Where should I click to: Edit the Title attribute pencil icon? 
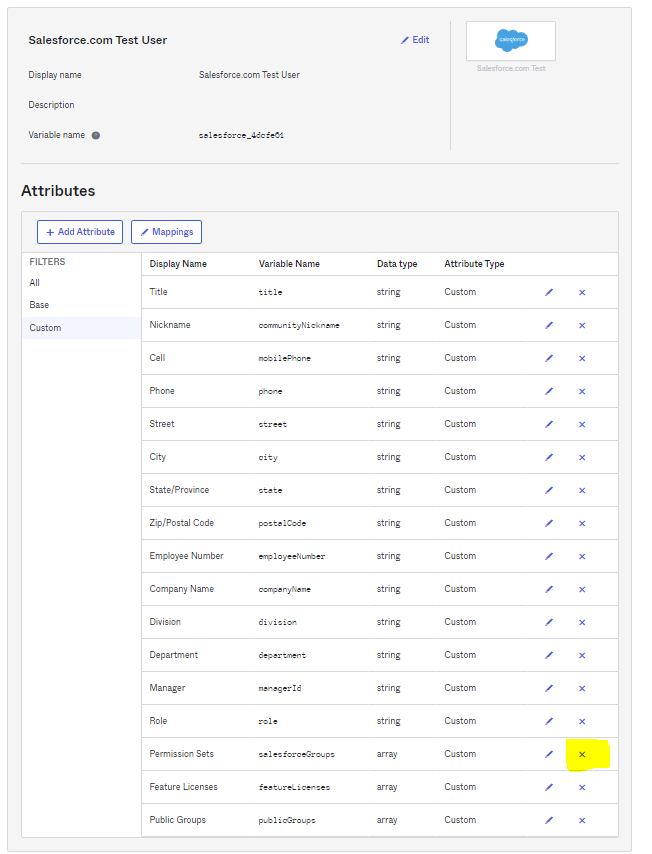549,292
